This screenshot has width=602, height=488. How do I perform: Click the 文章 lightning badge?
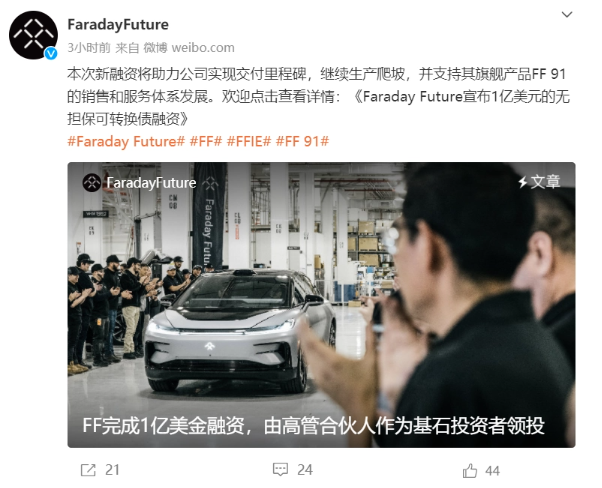[x=539, y=182]
